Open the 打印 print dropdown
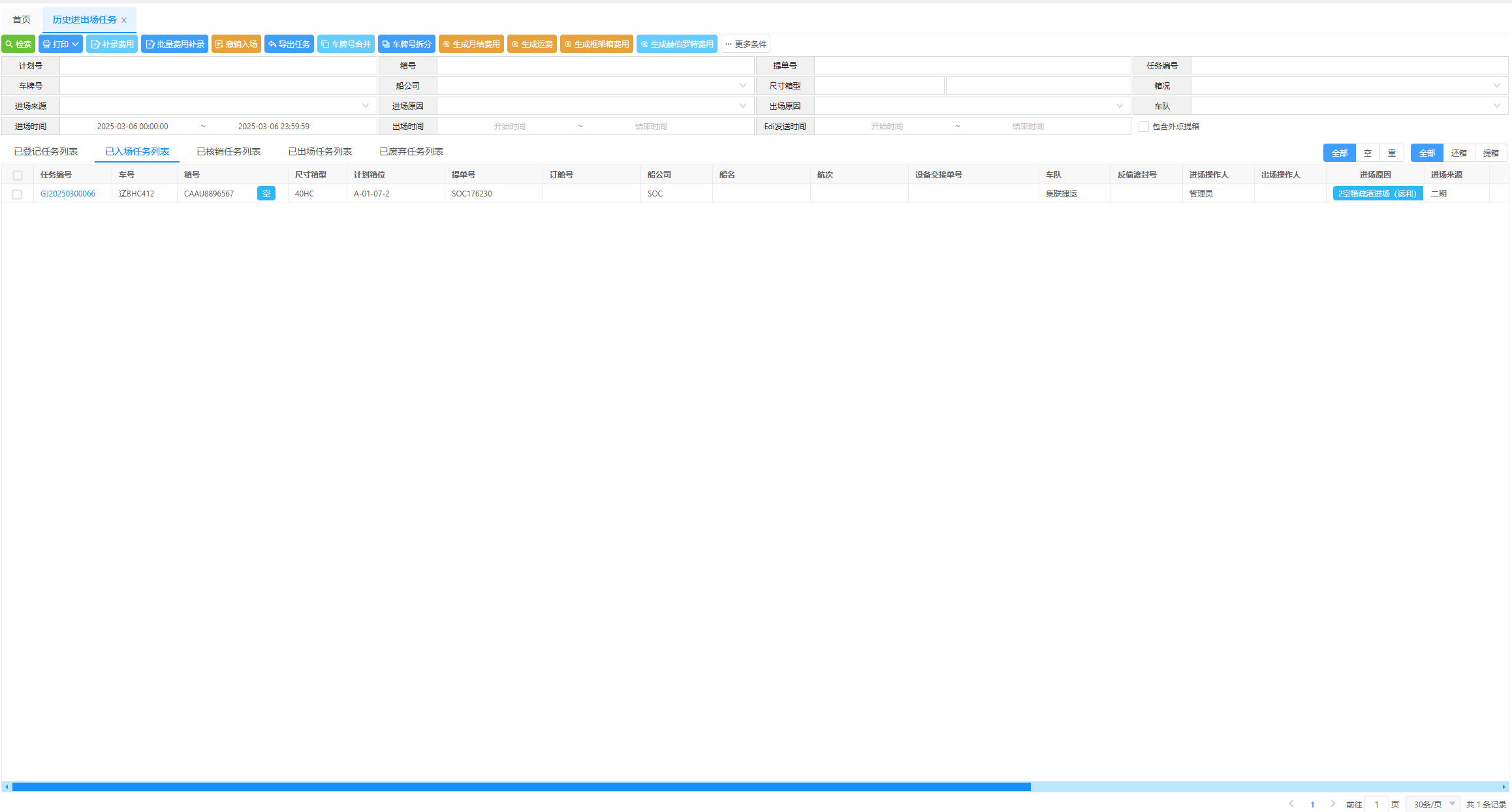This screenshot has width=1512, height=812. (61, 44)
